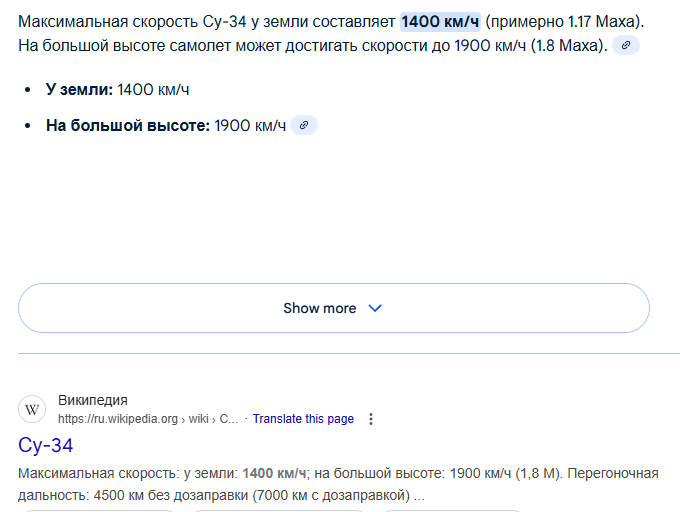Open source link icon beside 1900 км/ч bullet
This screenshot has height=512, width=680.
click(304, 125)
